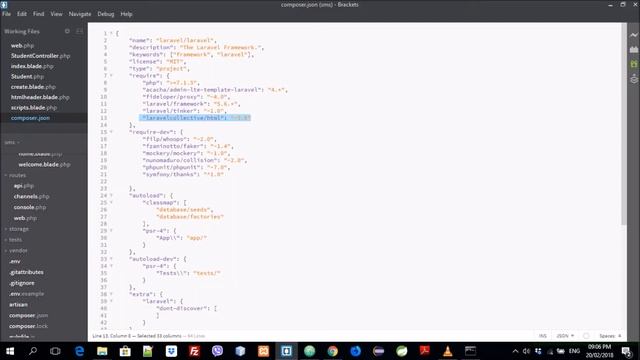Fold the autoload-dev block at line 33
Screen dimensions: 640x360
point(111,259)
